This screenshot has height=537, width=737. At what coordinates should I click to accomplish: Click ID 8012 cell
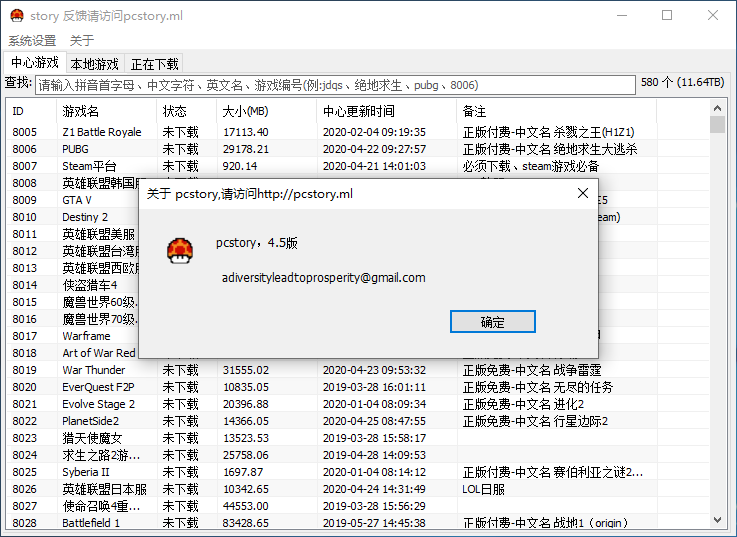click(x=24, y=251)
